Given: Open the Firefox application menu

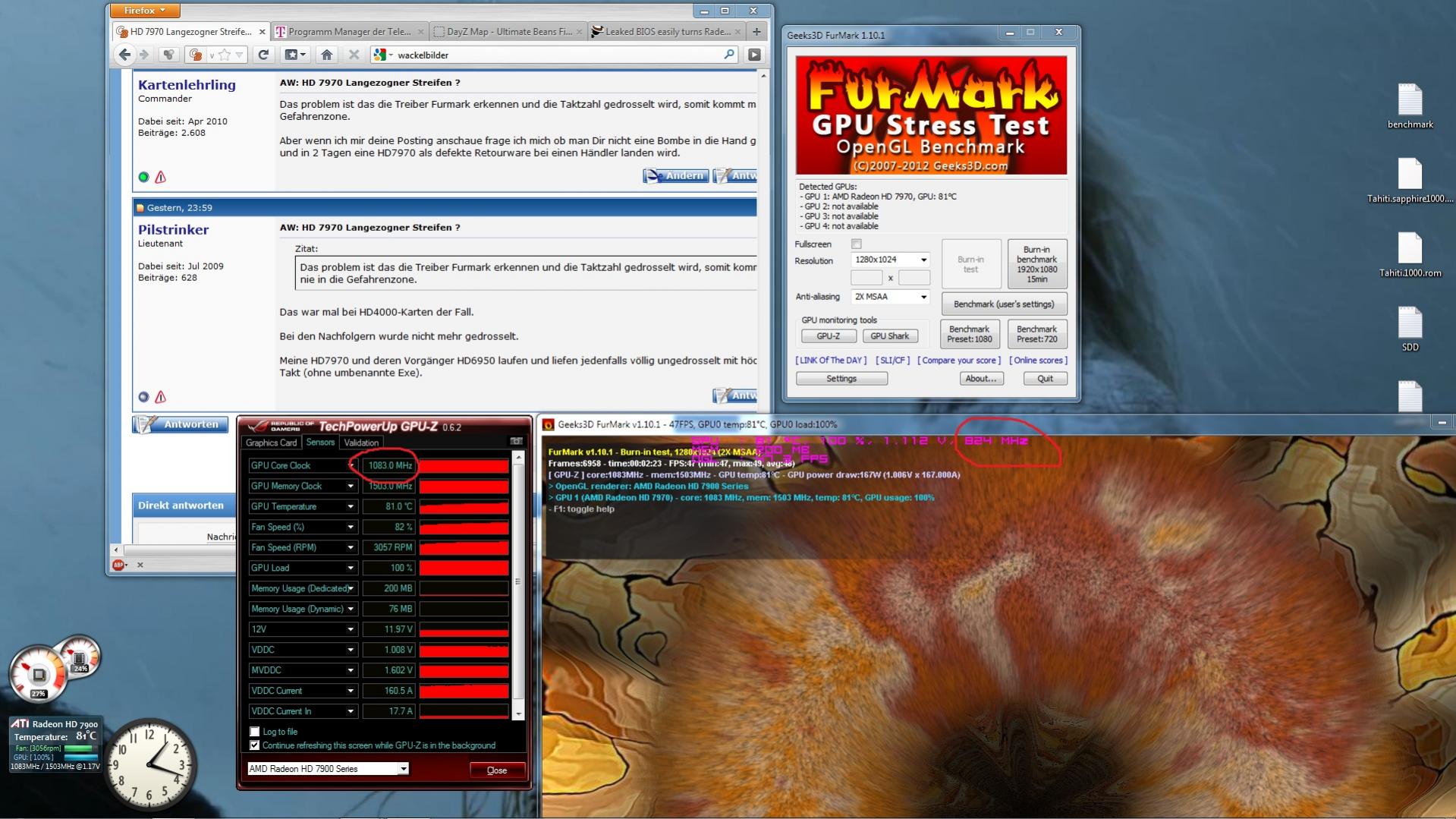Looking at the screenshot, I should tap(145, 11).
